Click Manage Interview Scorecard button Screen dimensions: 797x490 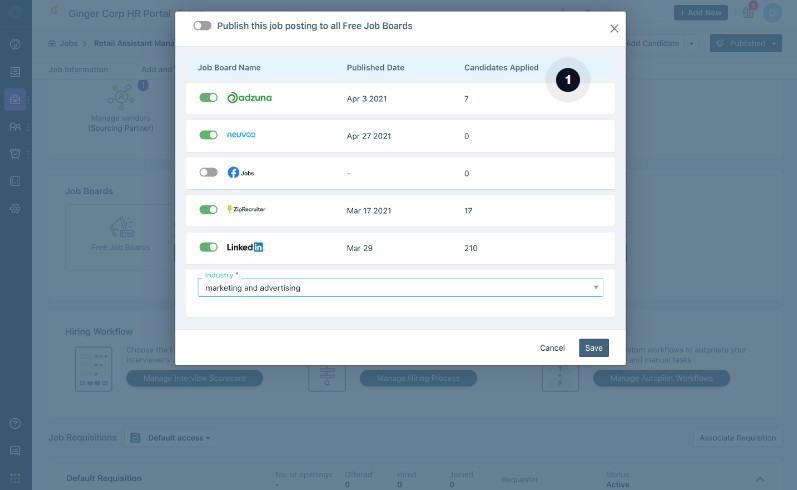194,378
